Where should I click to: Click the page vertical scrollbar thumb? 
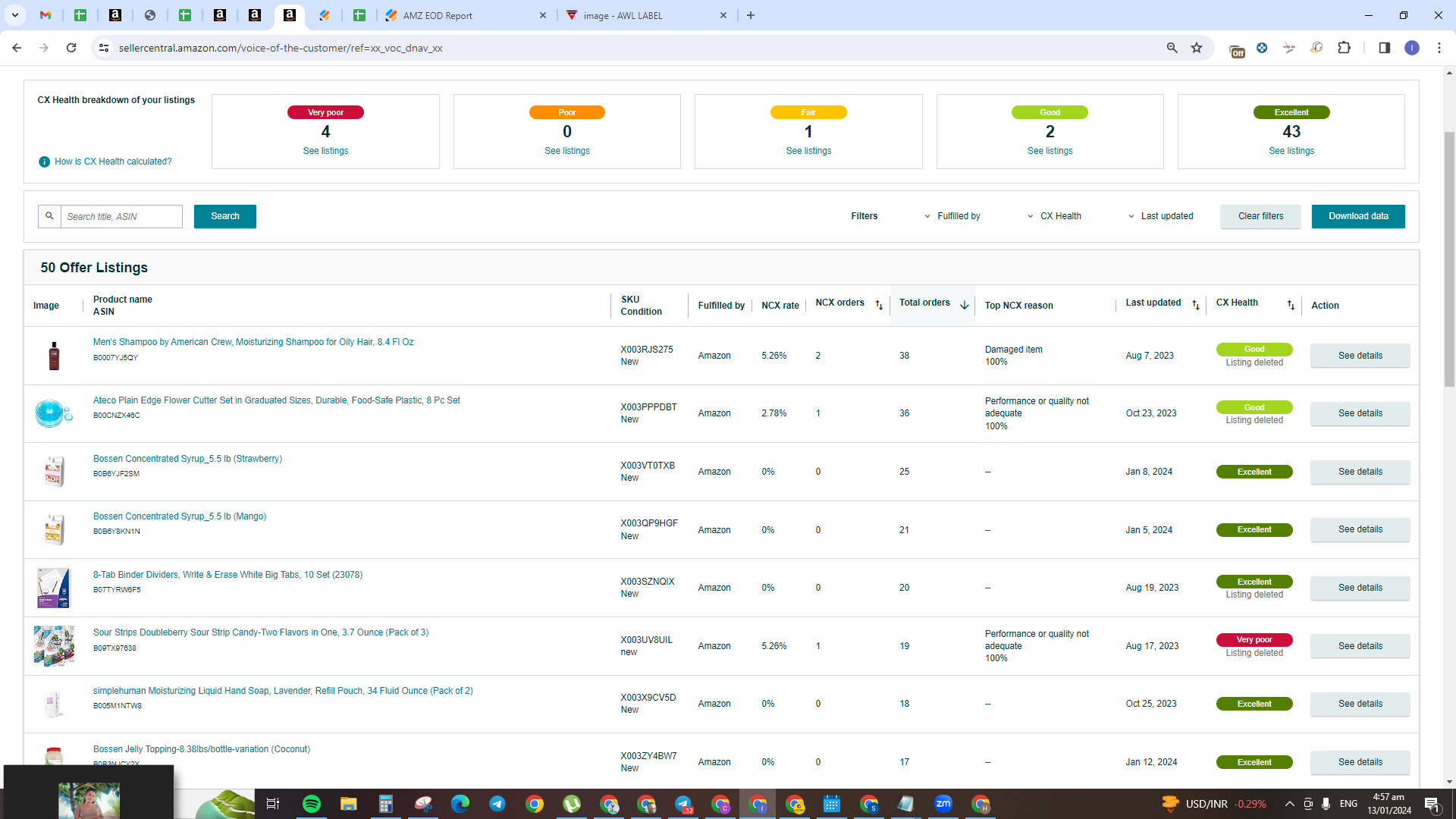(1449, 258)
